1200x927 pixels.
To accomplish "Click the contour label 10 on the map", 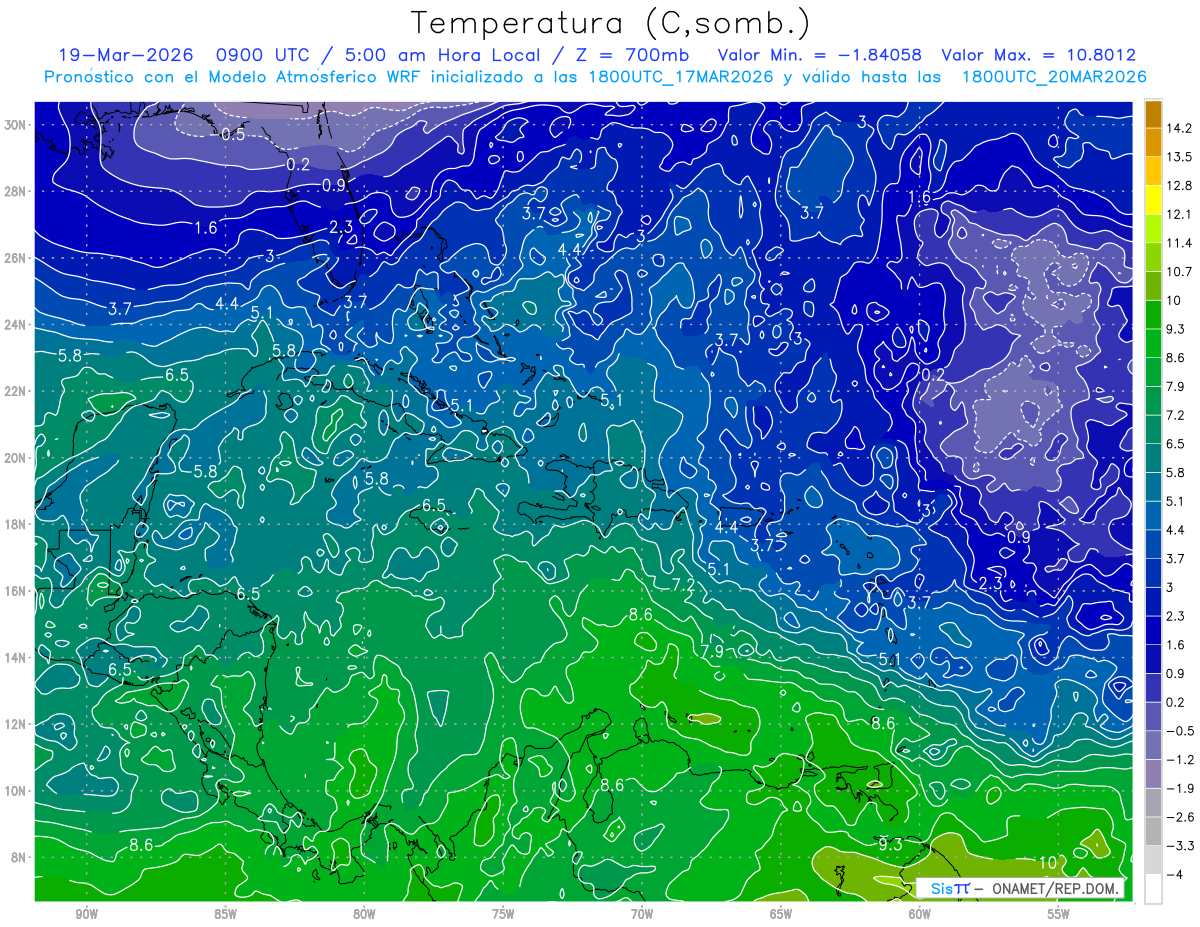I will [x=1048, y=862].
